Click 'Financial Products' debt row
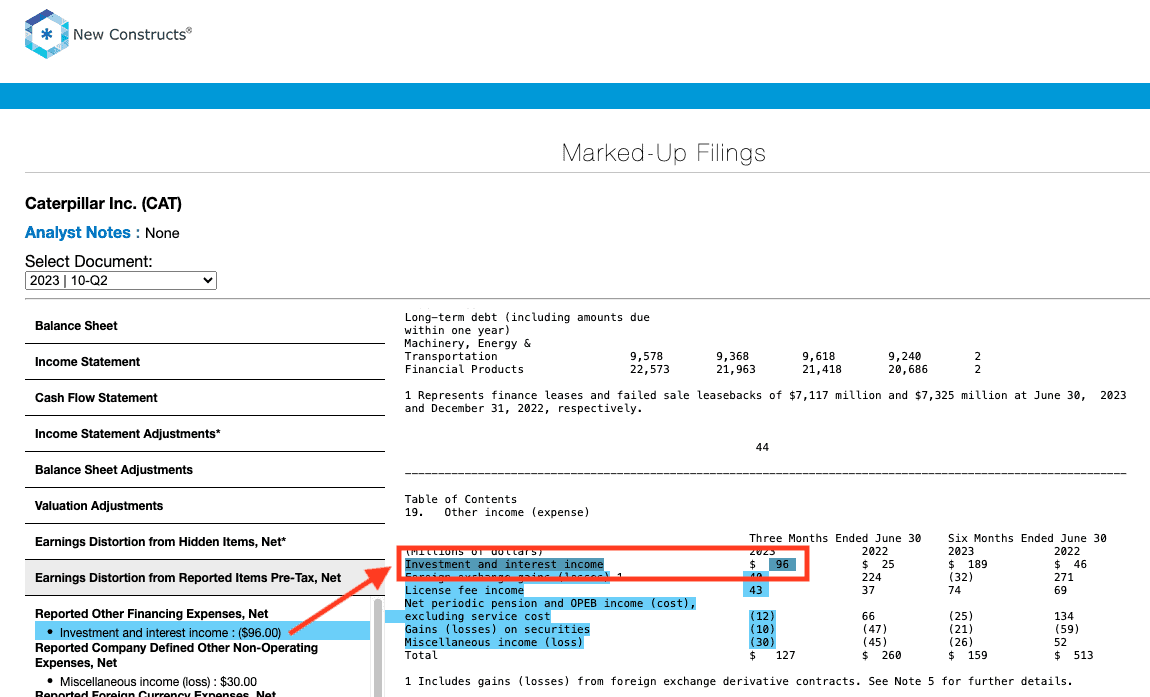 click(x=464, y=369)
